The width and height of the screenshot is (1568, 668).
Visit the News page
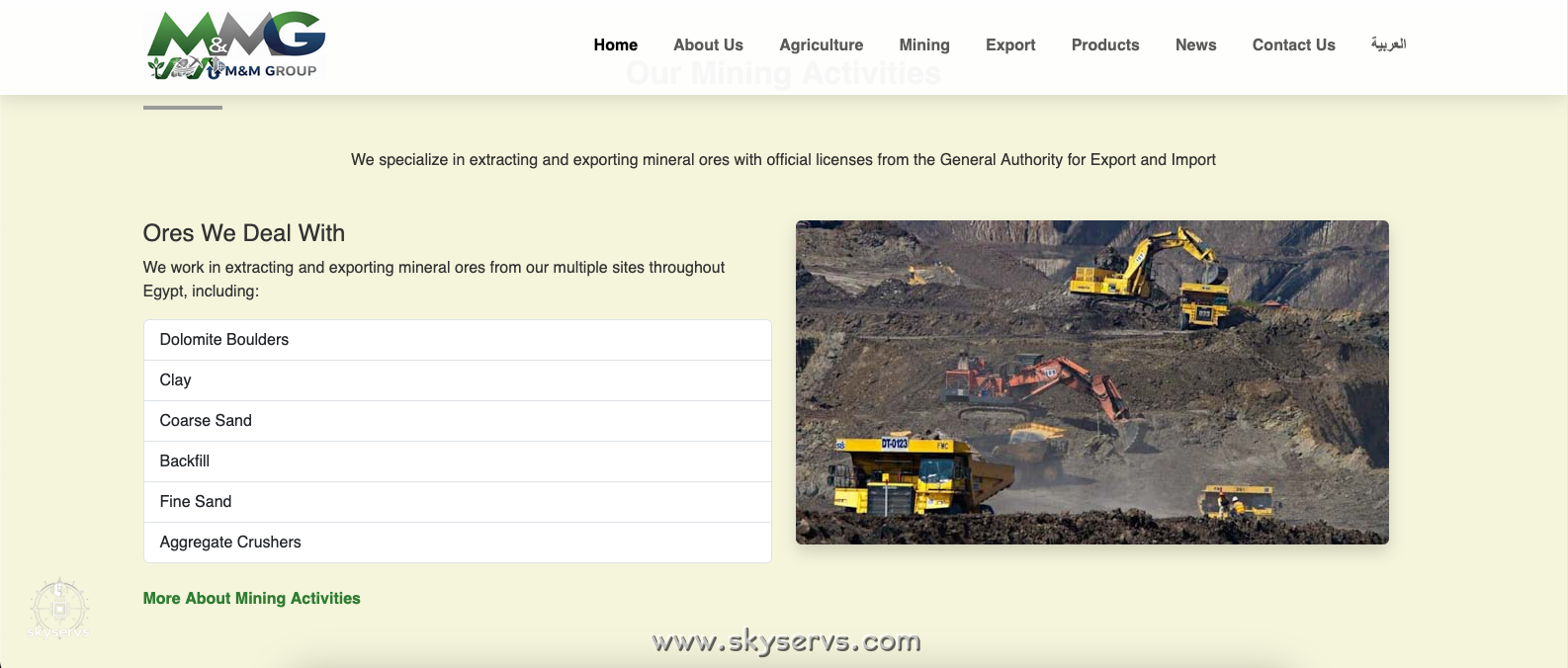(1195, 45)
